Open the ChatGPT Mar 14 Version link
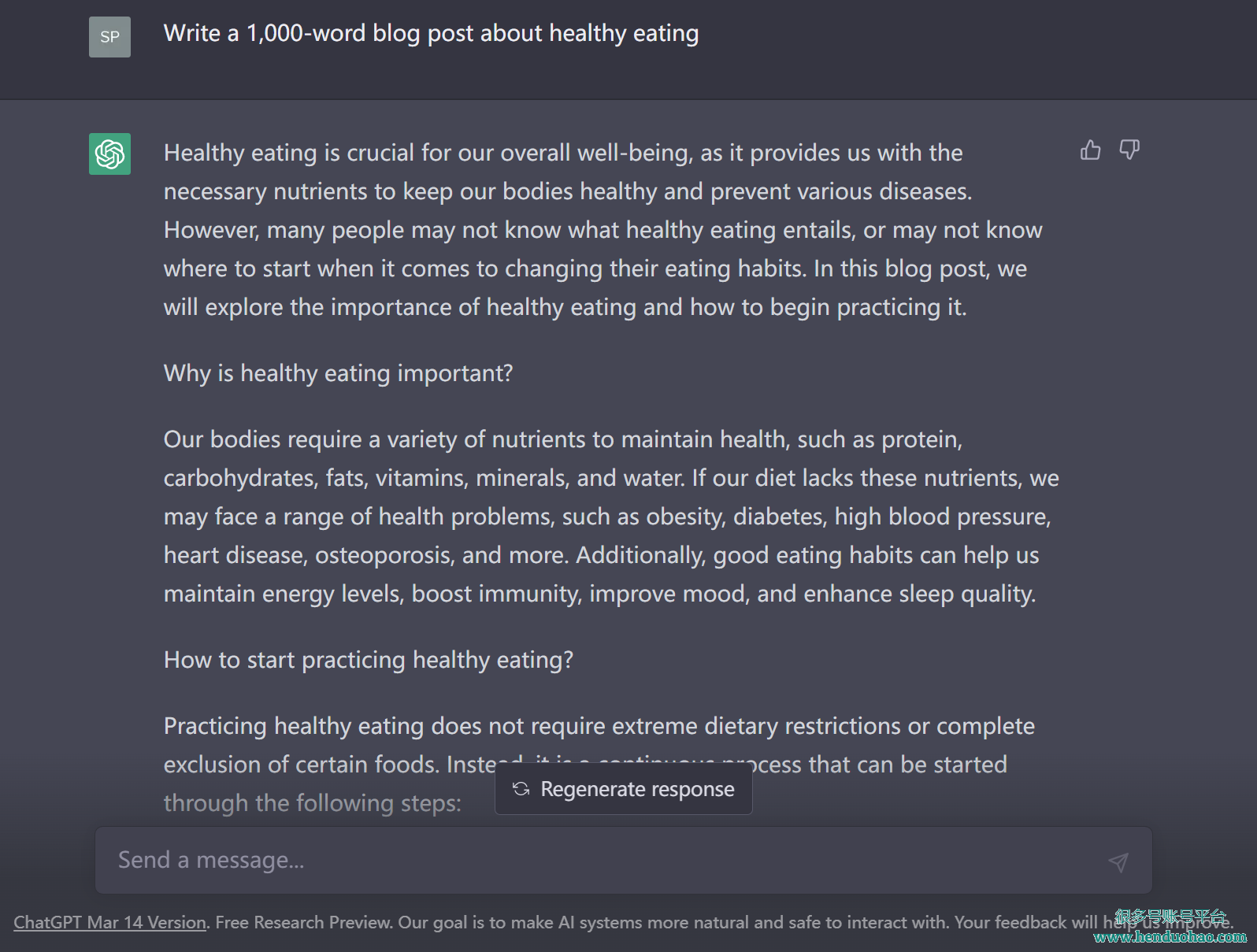1257x952 pixels. click(x=110, y=922)
